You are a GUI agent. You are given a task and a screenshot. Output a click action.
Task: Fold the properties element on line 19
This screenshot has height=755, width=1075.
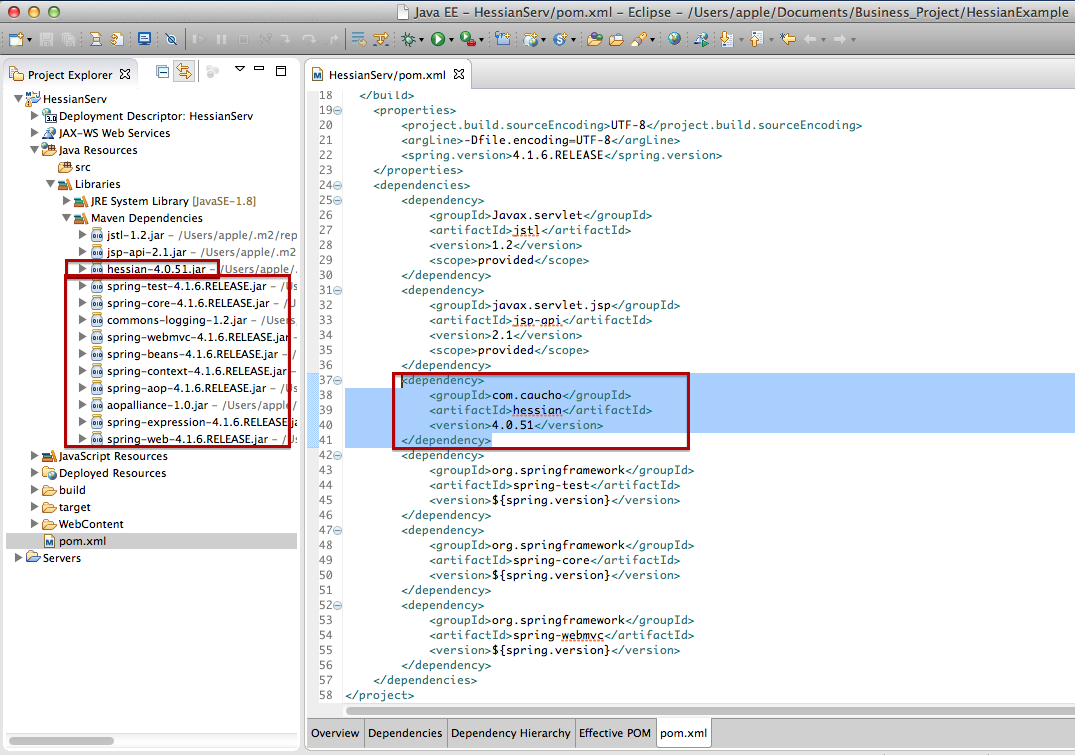(x=338, y=110)
